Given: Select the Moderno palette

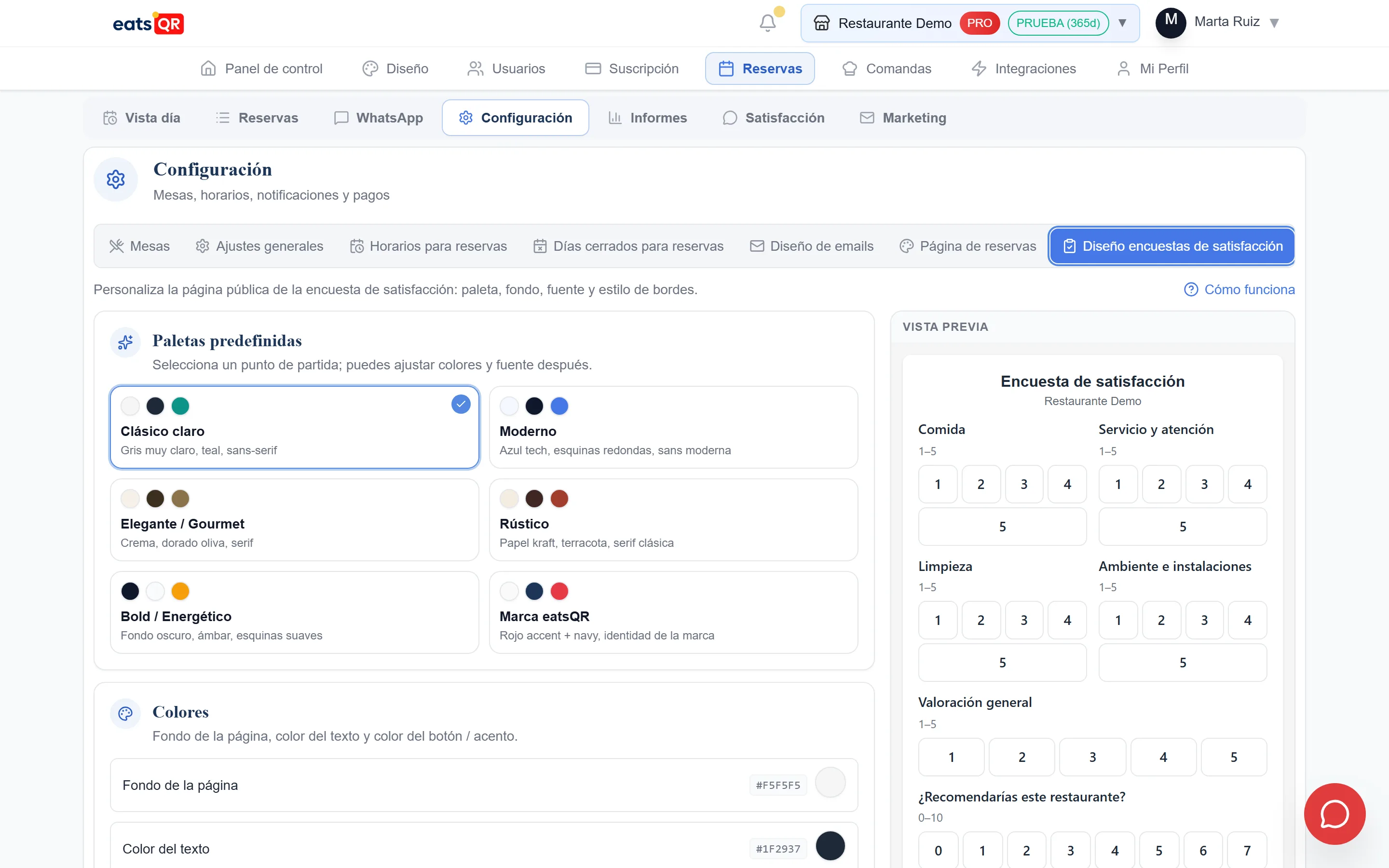Looking at the screenshot, I should [x=673, y=427].
